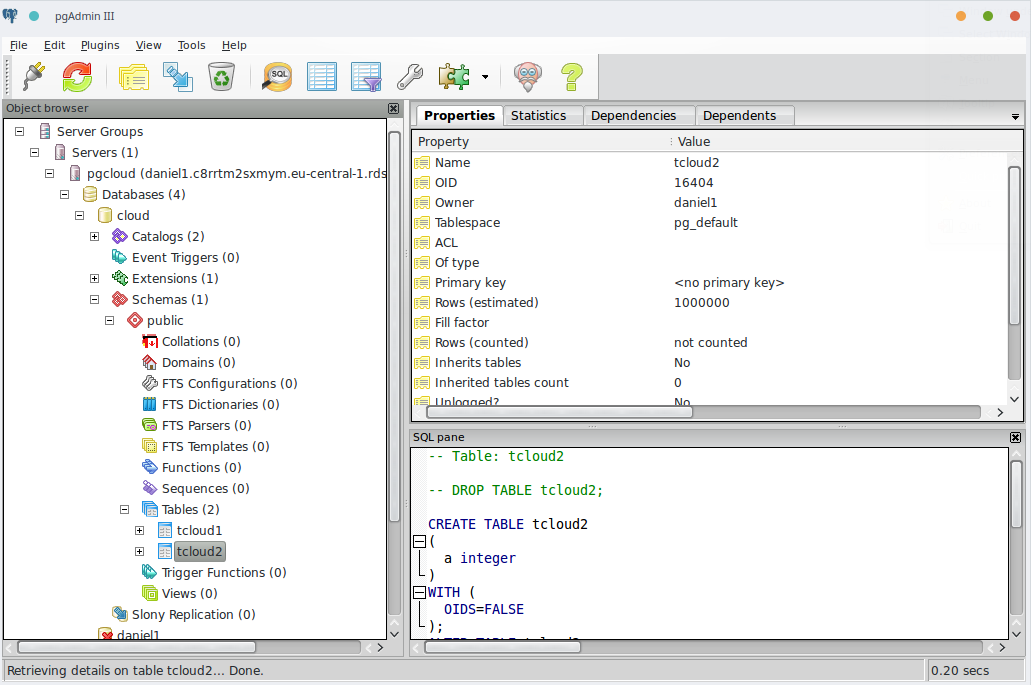Open the tab list dropdown arrow beside Dependents
This screenshot has height=685, width=1031.
(x=1015, y=116)
